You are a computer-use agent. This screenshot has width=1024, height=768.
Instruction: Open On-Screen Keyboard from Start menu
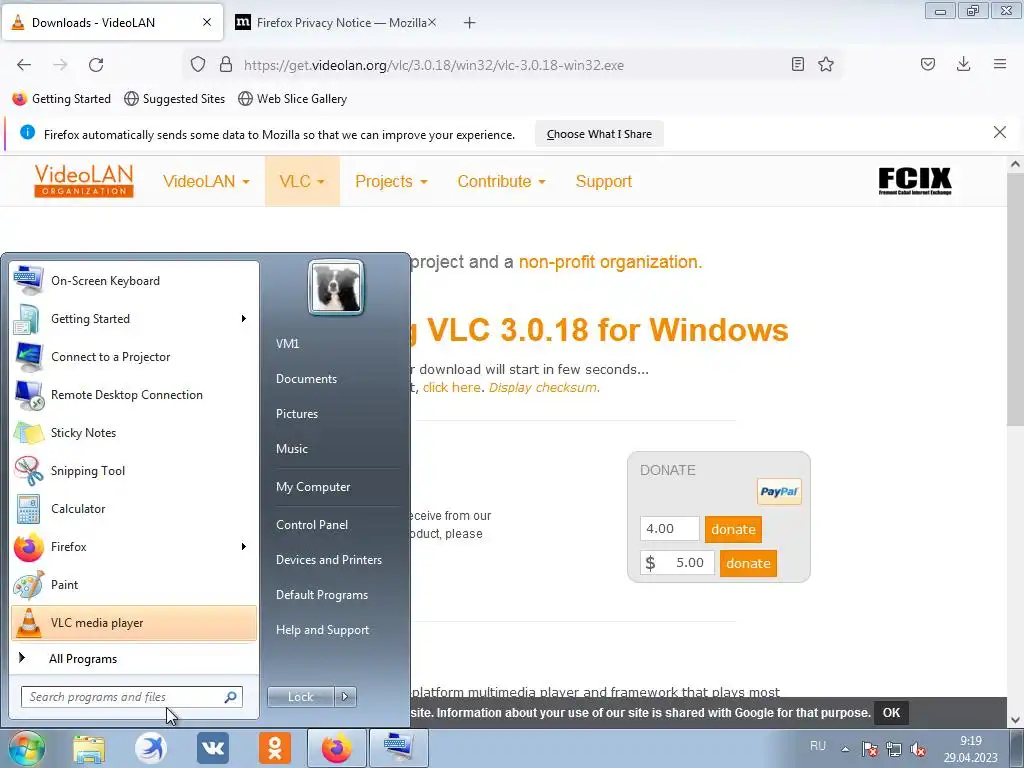(134, 281)
